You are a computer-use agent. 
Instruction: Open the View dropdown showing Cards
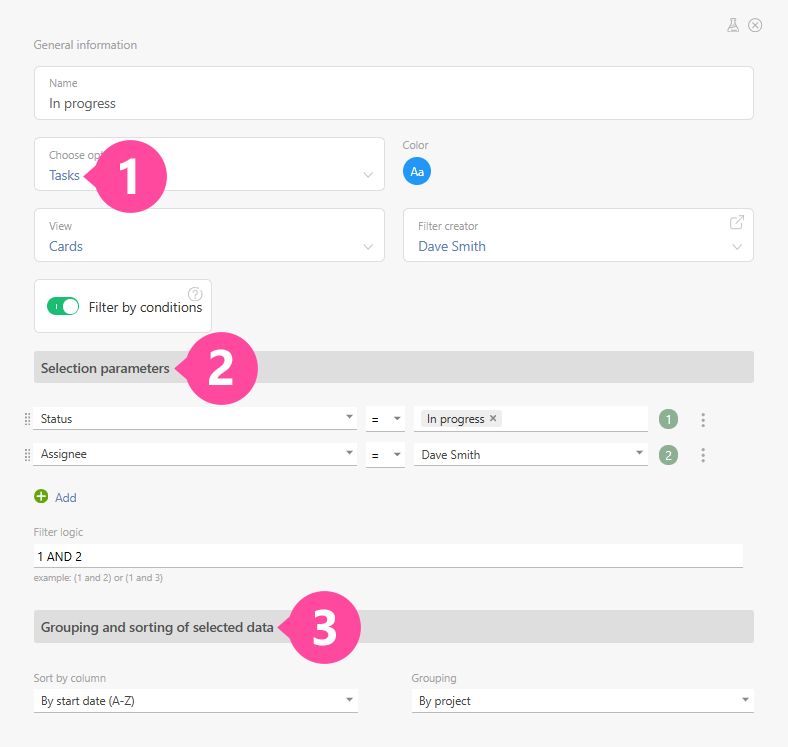tap(209, 236)
